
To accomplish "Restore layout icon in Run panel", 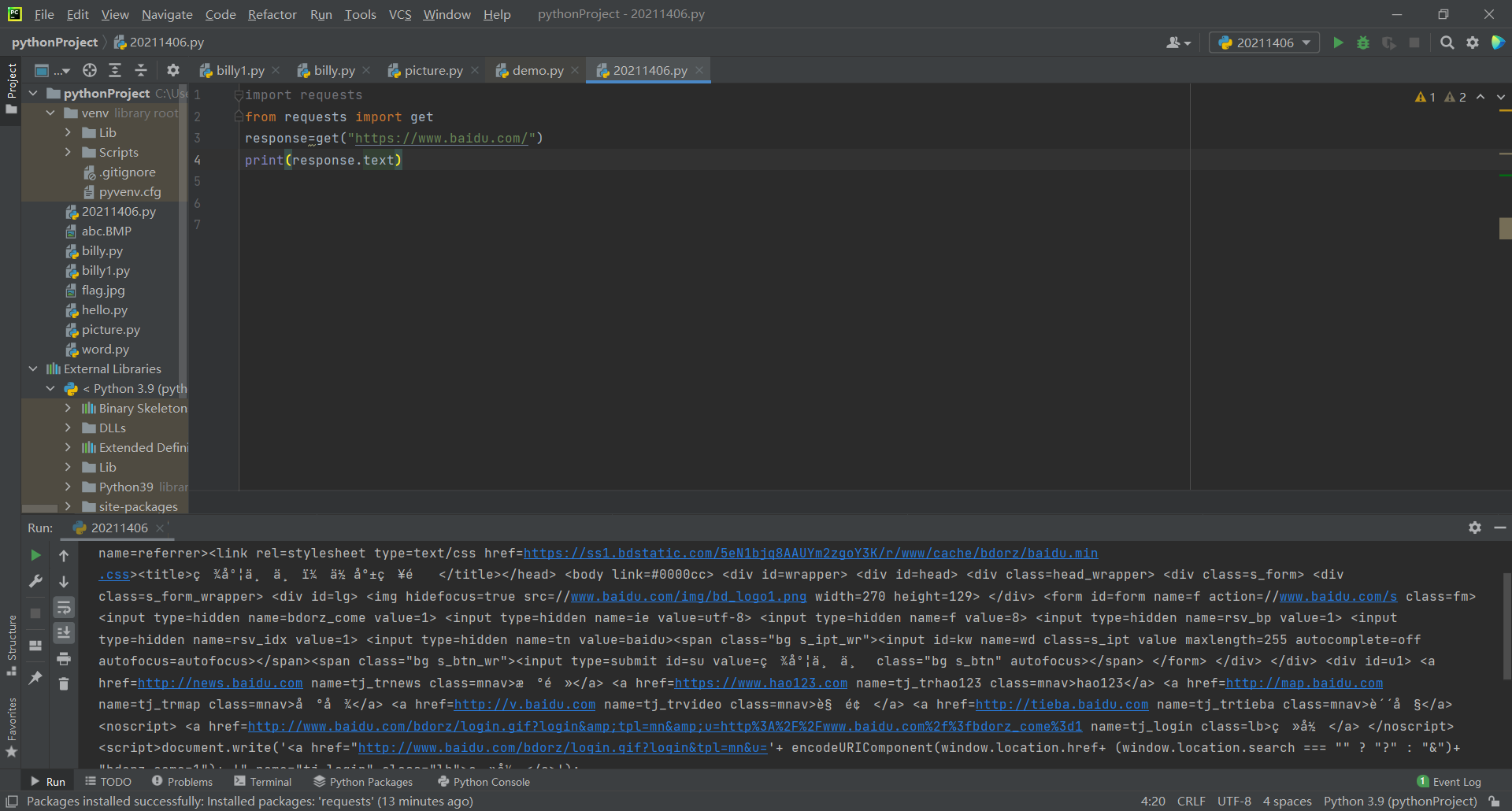I will 35,646.
